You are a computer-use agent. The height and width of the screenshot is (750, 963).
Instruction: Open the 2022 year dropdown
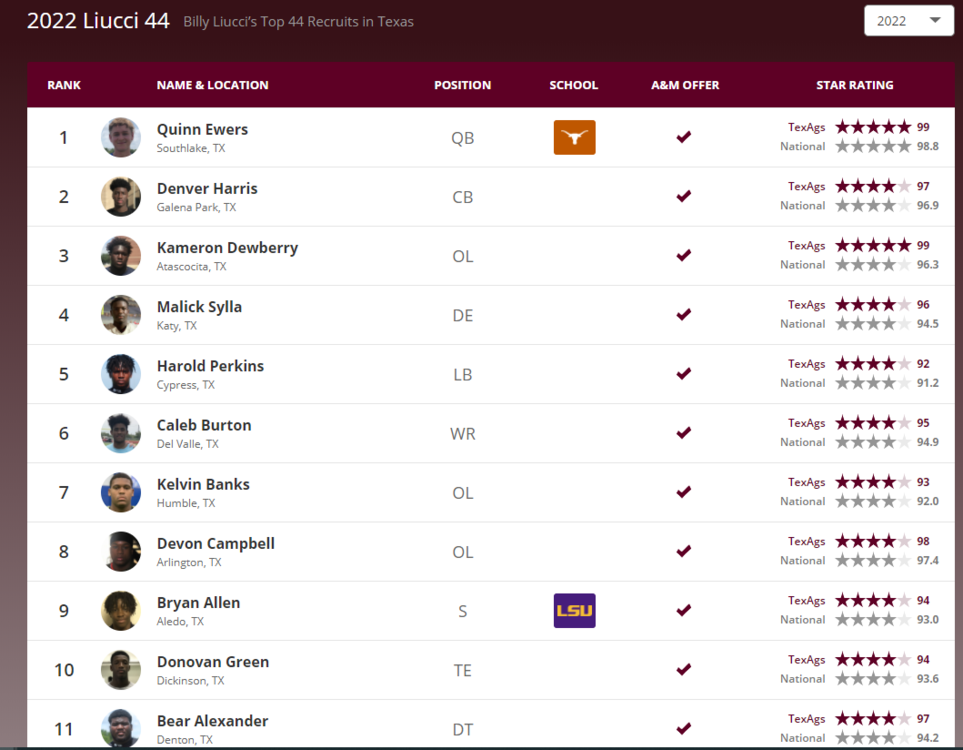click(x=908, y=21)
